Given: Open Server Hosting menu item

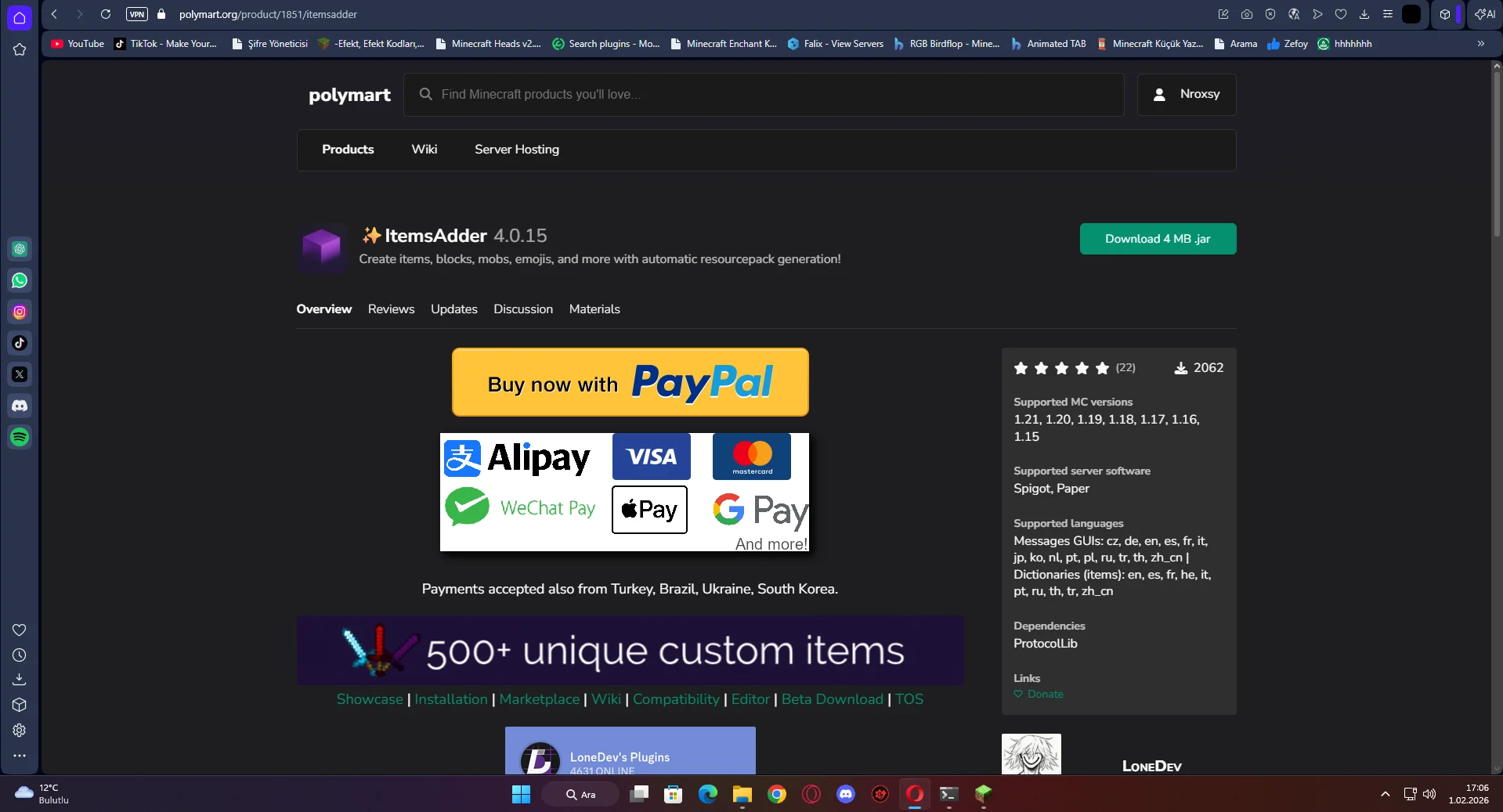Looking at the screenshot, I should tap(517, 150).
